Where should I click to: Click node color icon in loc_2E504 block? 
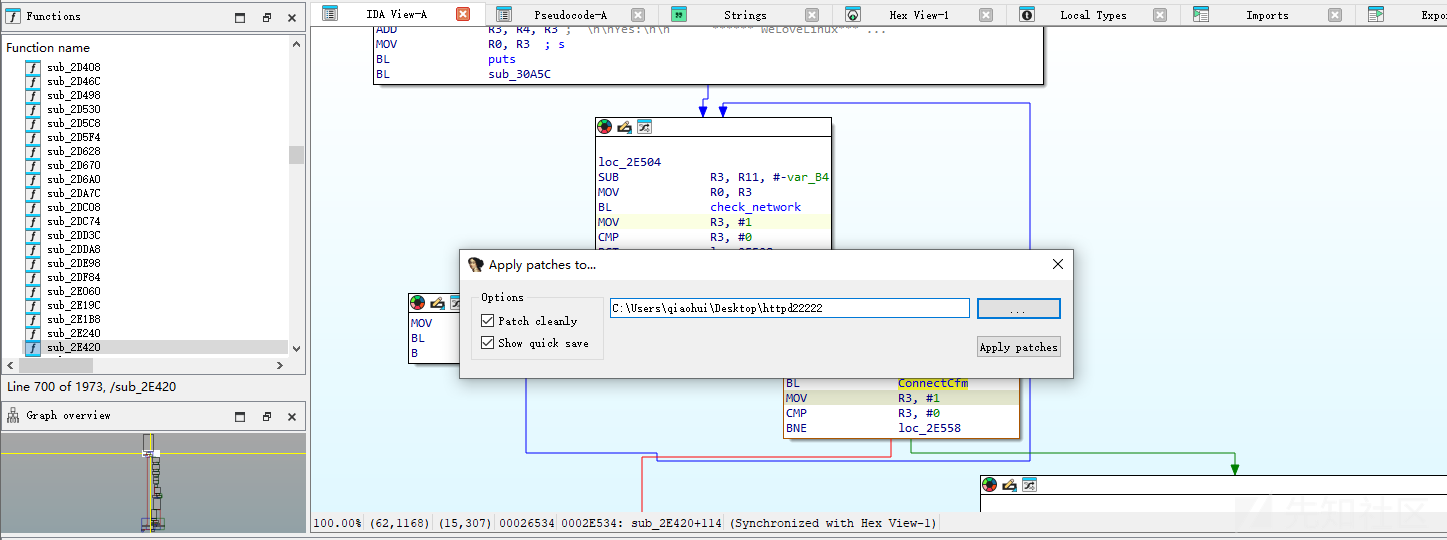(605, 127)
